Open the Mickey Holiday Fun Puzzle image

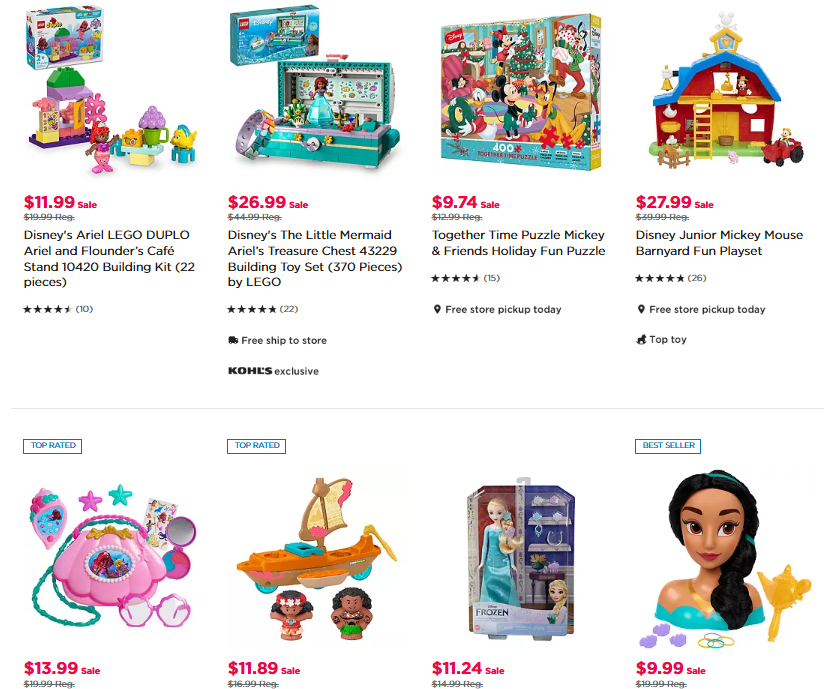[521, 92]
